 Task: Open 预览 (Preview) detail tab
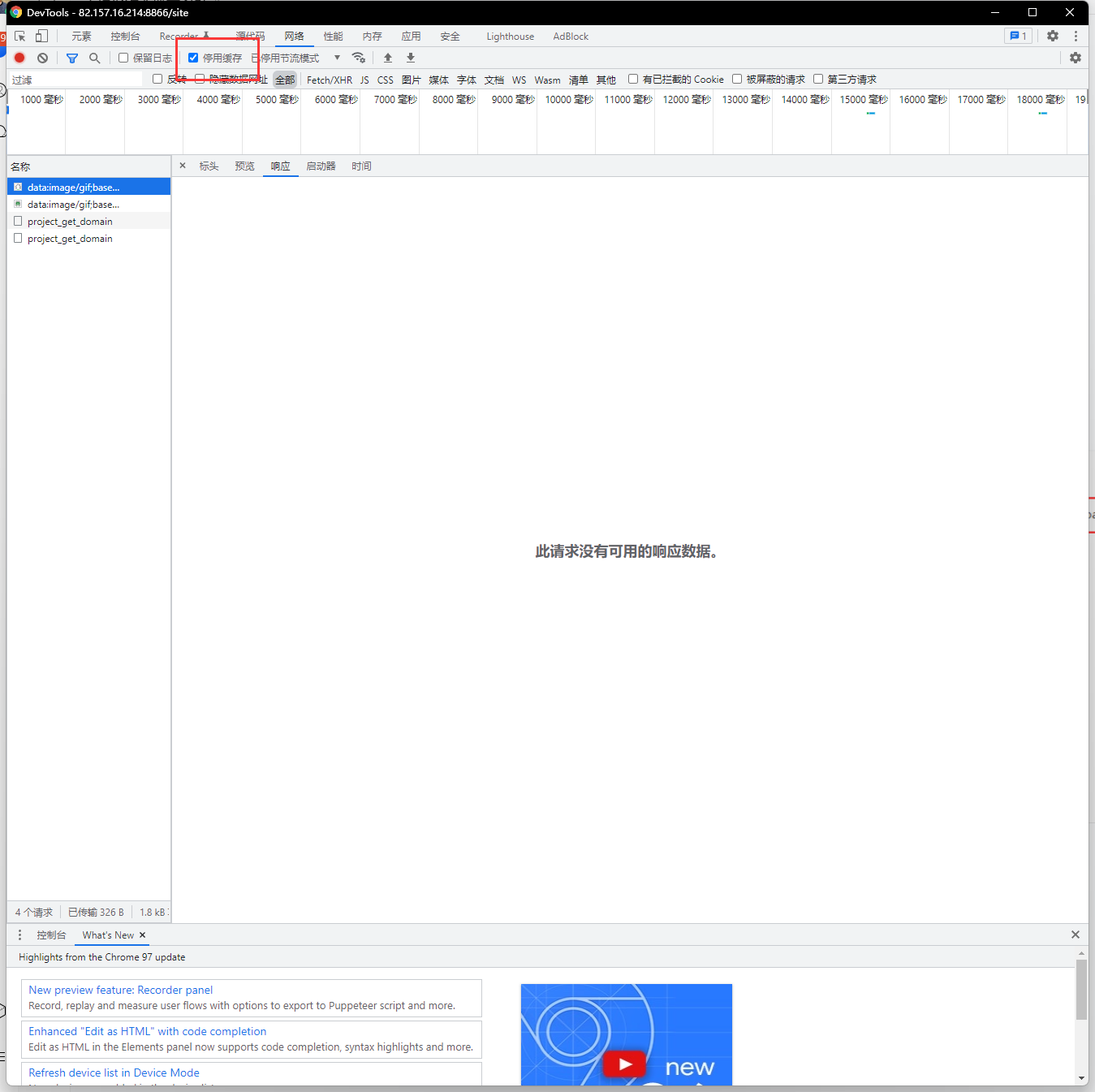click(x=244, y=166)
